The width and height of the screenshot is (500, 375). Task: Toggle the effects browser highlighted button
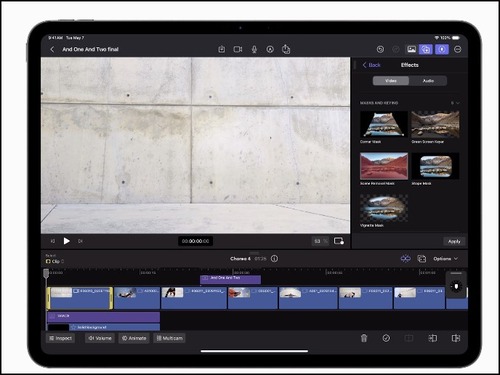(426, 49)
